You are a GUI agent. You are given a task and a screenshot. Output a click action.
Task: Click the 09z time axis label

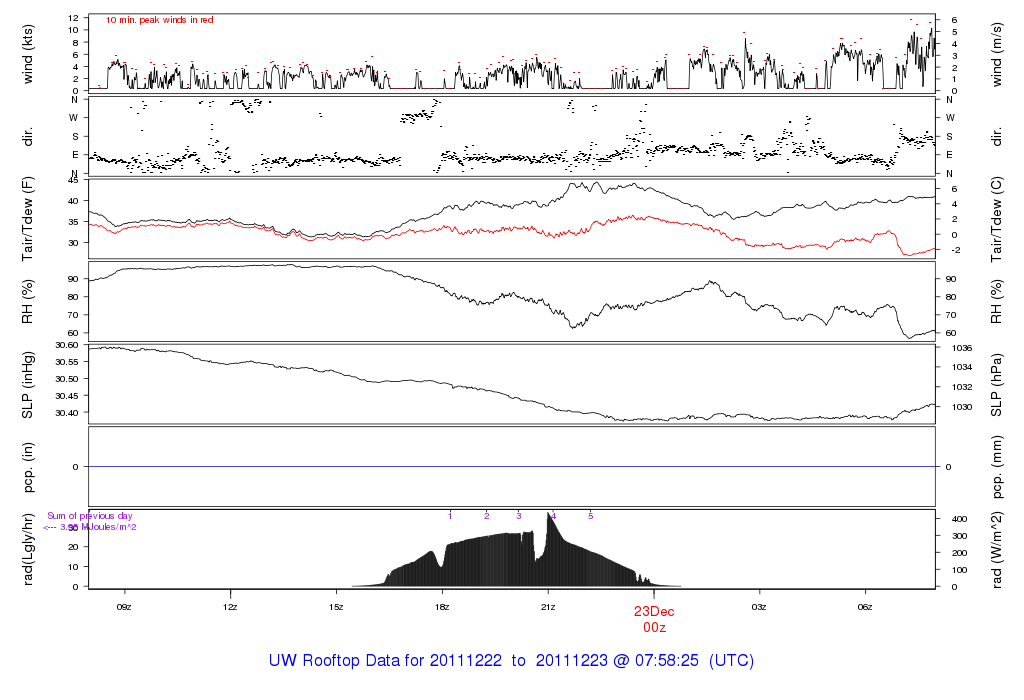point(124,606)
